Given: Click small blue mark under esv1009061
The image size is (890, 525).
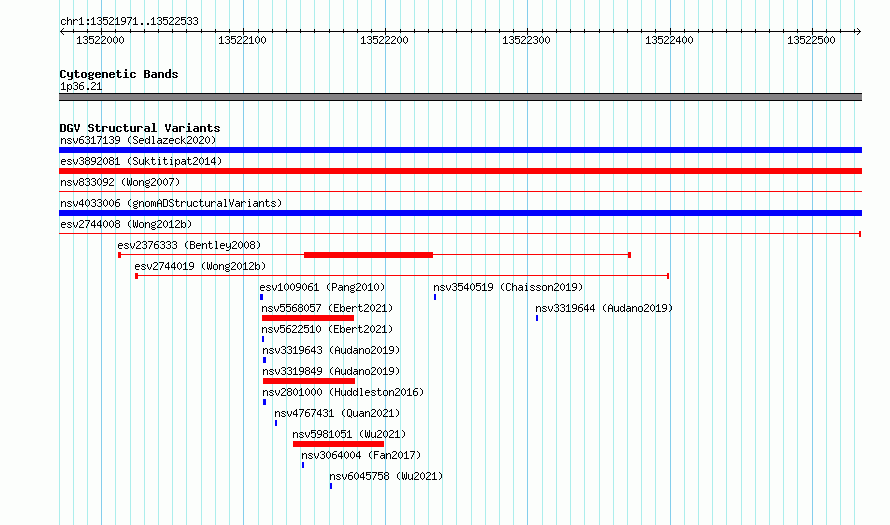Looking at the screenshot, I should [x=261, y=297].
